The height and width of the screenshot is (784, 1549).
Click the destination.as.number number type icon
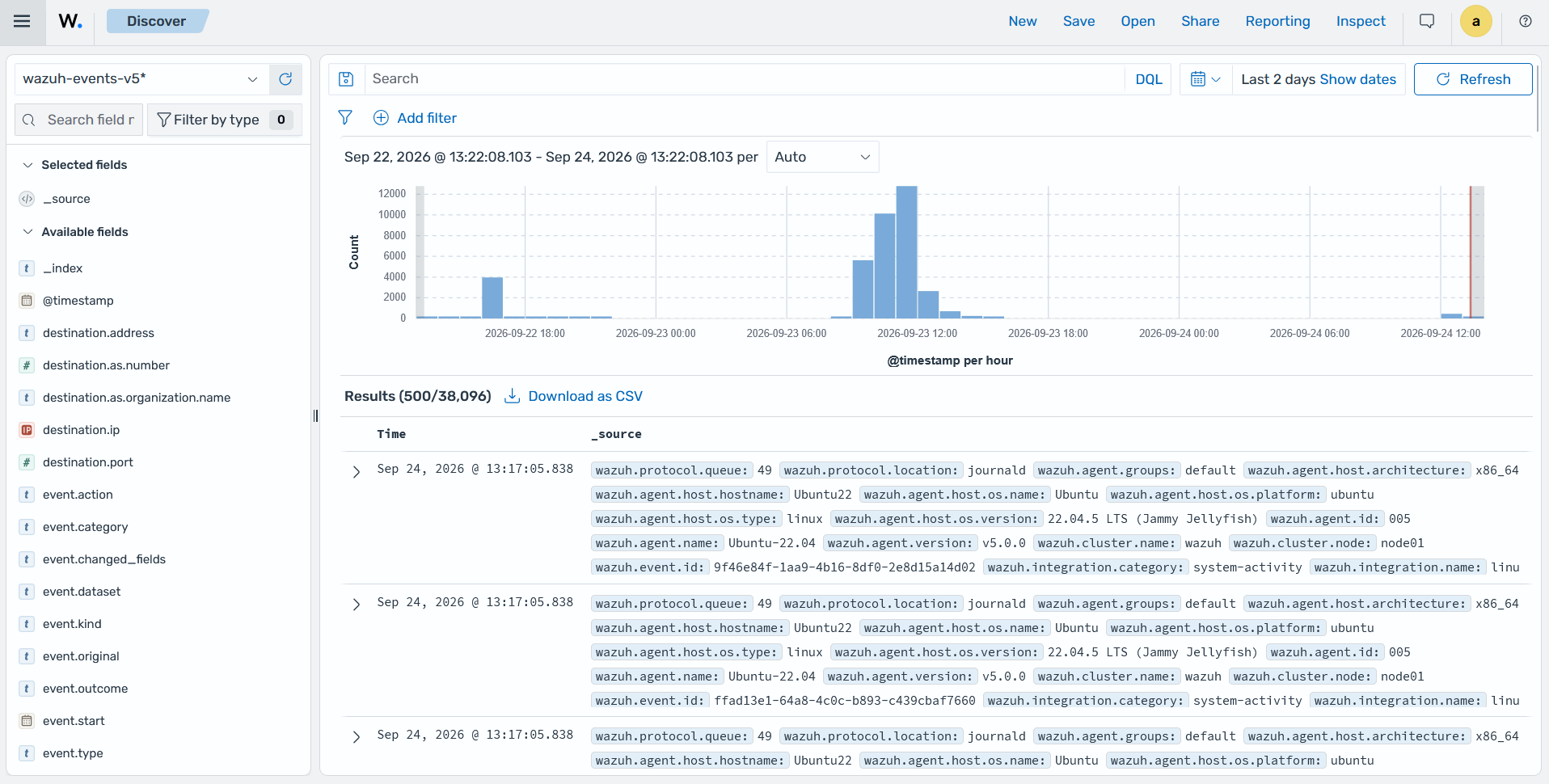(x=27, y=365)
